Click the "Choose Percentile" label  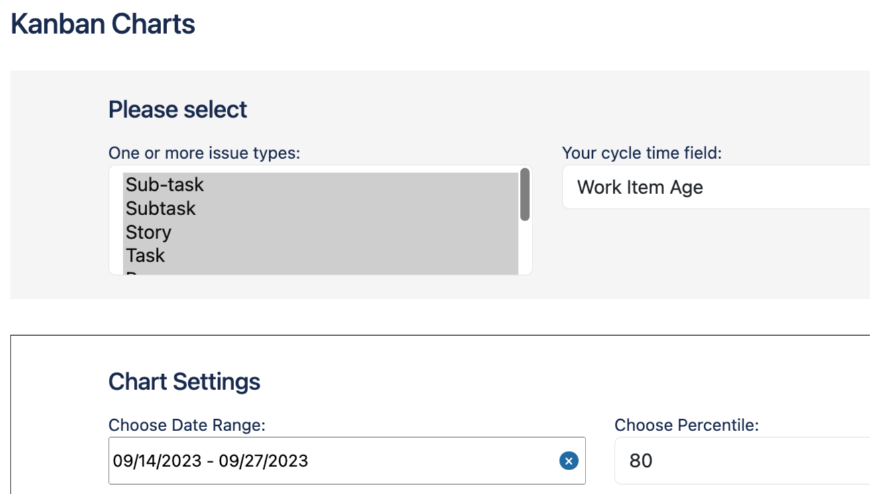pyautogui.click(x=687, y=425)
